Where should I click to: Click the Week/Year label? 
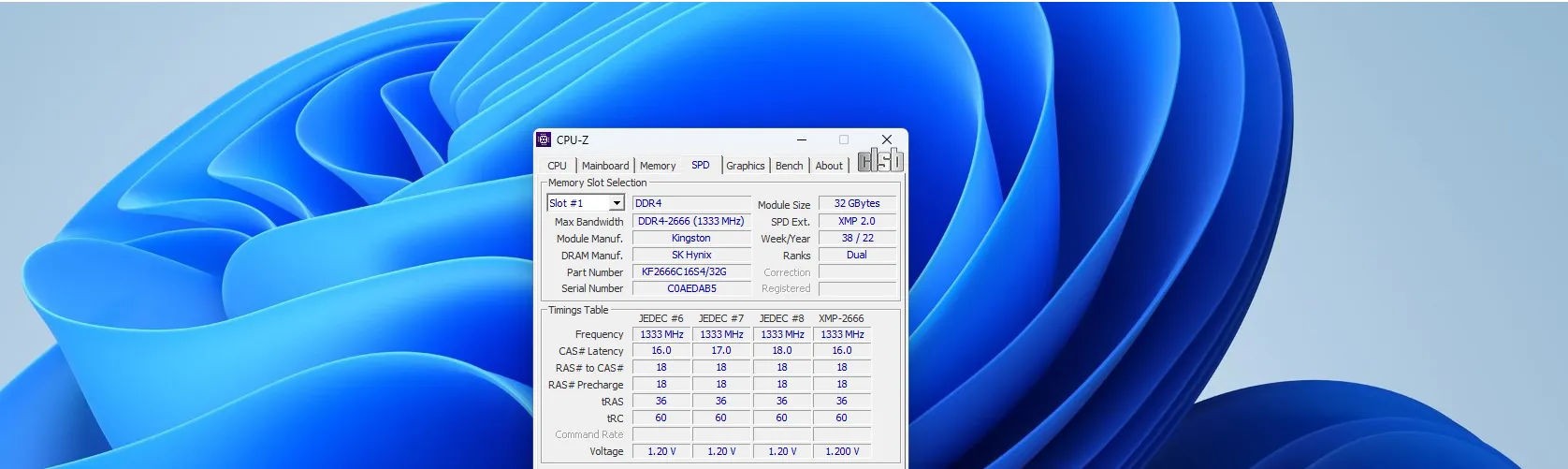click(786, 239)
